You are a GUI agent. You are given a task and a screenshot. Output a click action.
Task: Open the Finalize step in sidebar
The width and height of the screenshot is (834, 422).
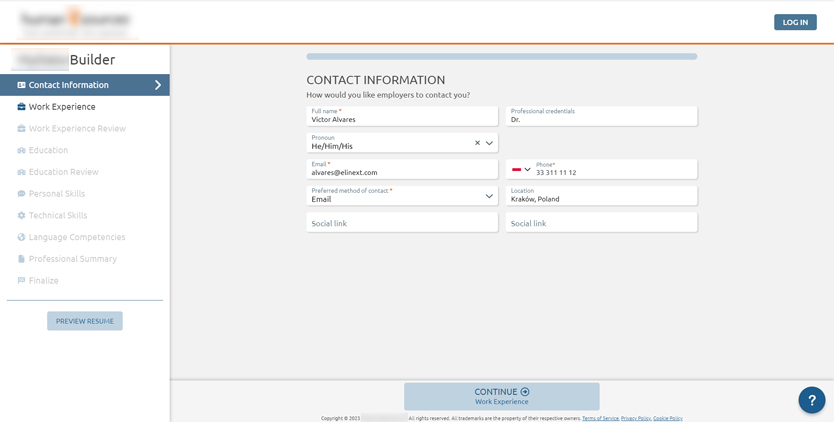pos(43,281)
